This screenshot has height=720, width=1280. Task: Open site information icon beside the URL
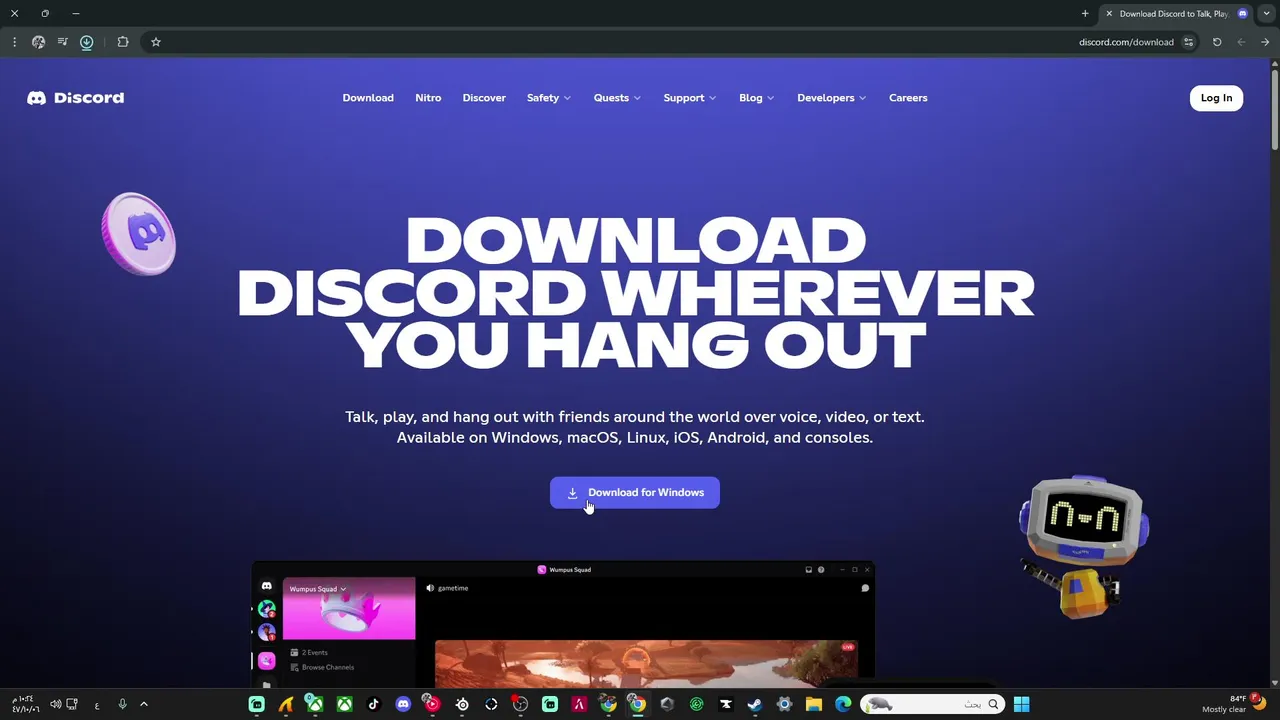[x=1188, y=42]
